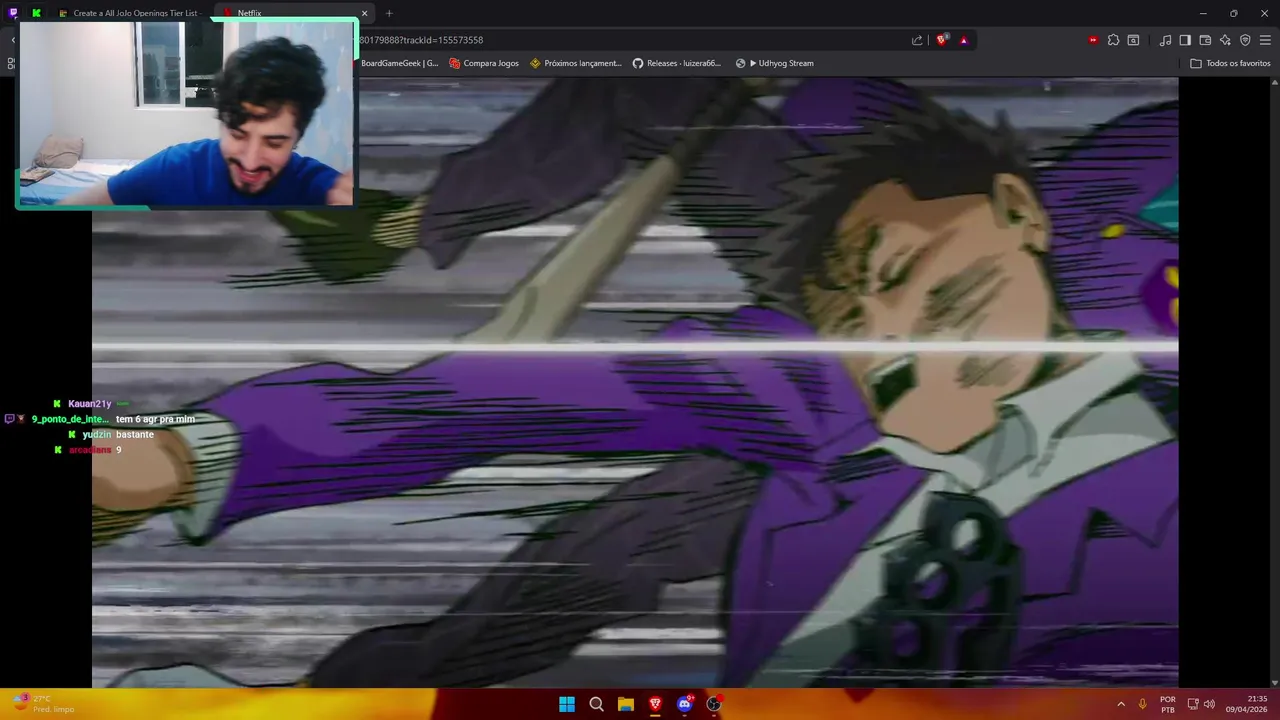Click the address bar URL text
The height and width of the screenshot is (720, 1280).
tap(421, 40)
